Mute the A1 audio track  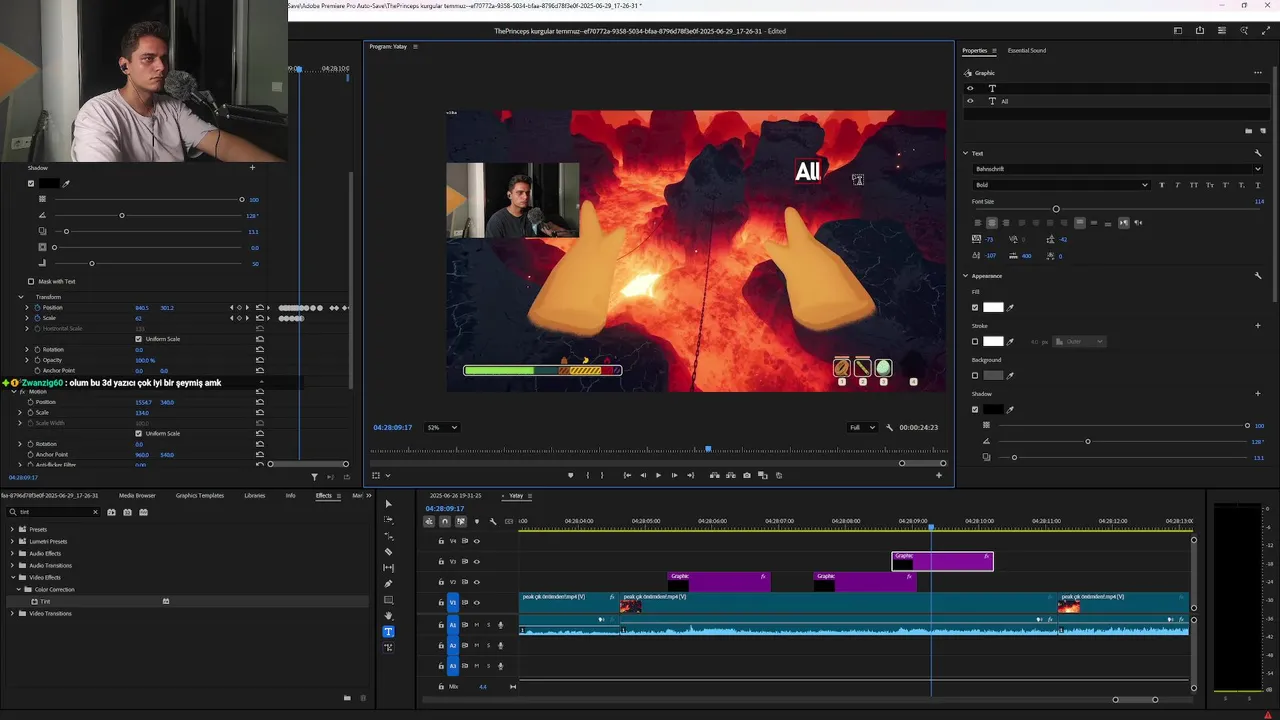click(x=476, y=625)
